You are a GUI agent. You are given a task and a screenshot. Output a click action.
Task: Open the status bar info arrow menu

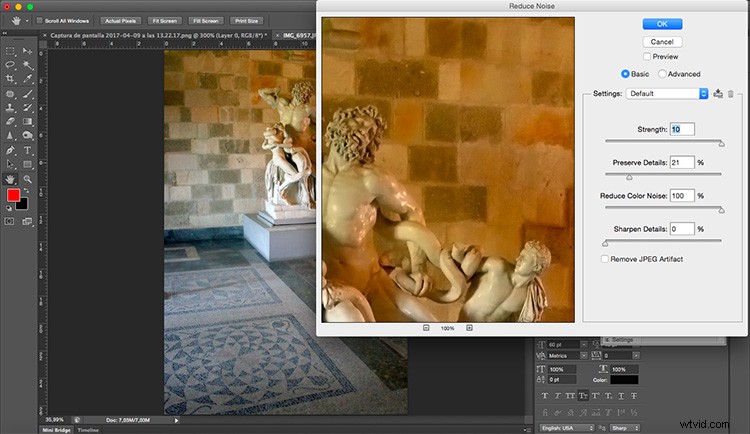click(176, 421)
